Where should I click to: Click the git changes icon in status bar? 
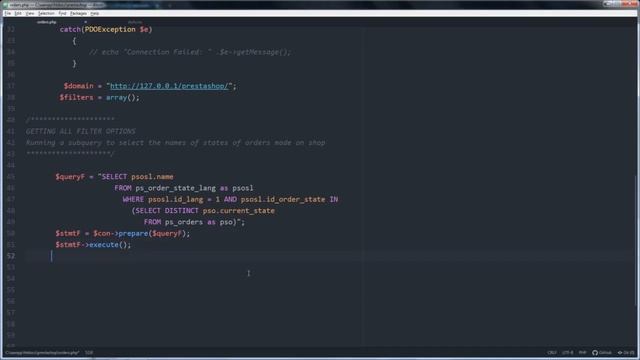626,353
